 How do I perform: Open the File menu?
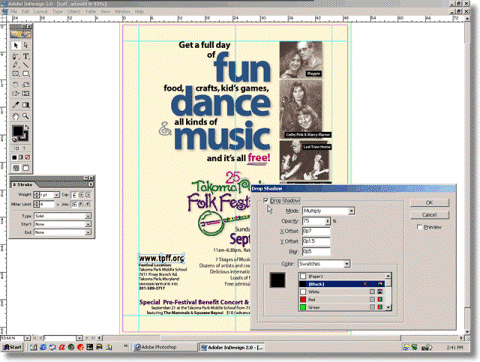pos(14,11)
